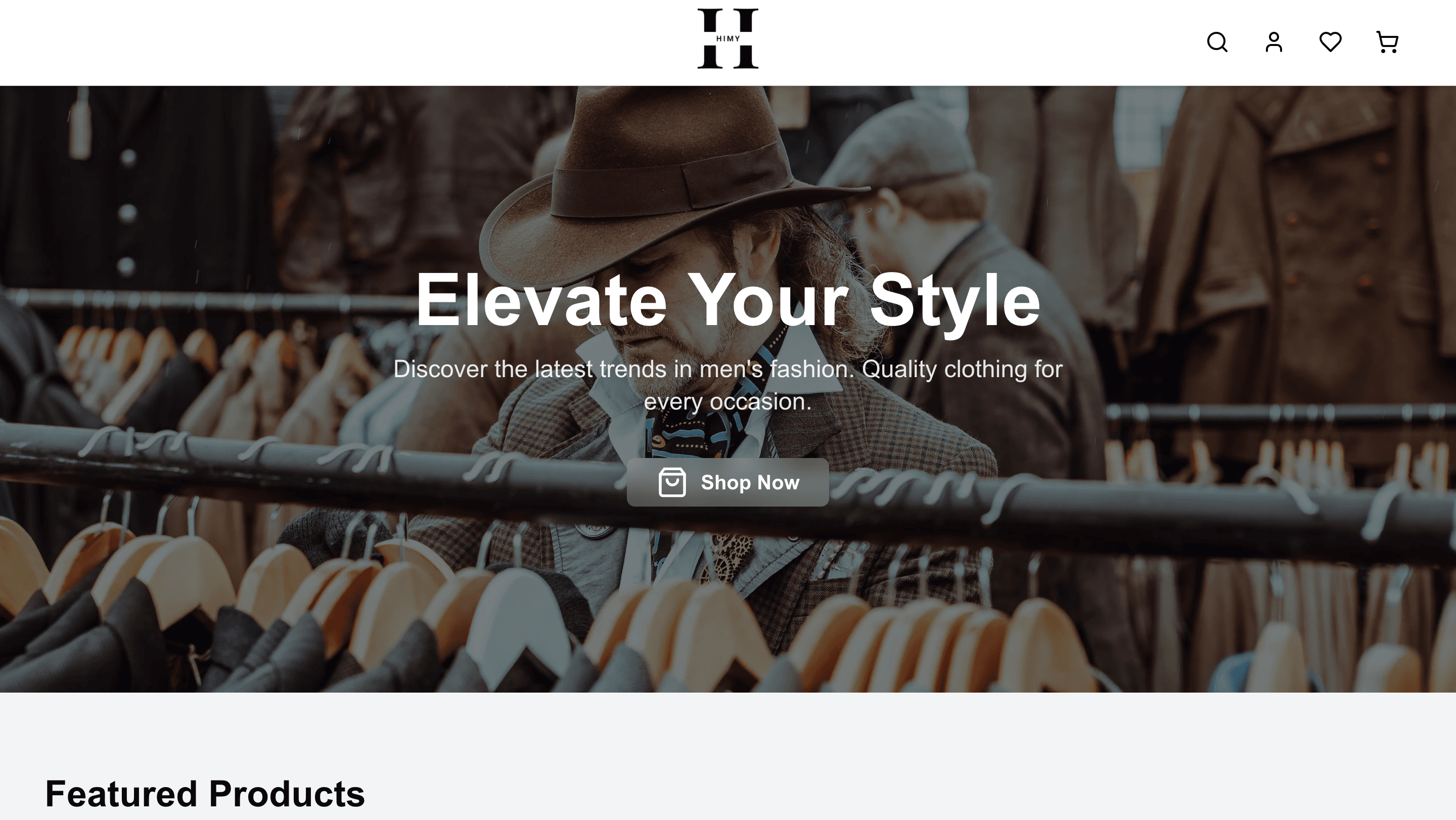View wishlist via the heart icon
Screen dimensions: 1456x820
pos(1330,42)
